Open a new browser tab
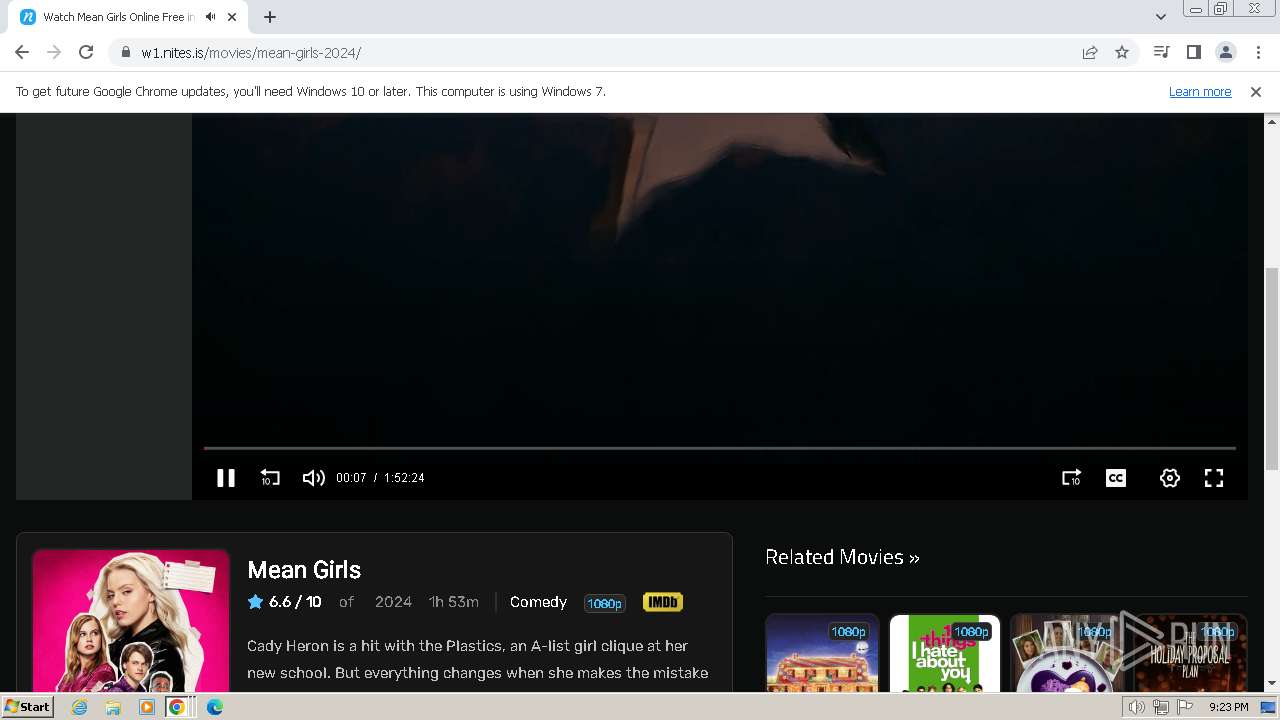1280x720 pixels. [x=270, y=17]
